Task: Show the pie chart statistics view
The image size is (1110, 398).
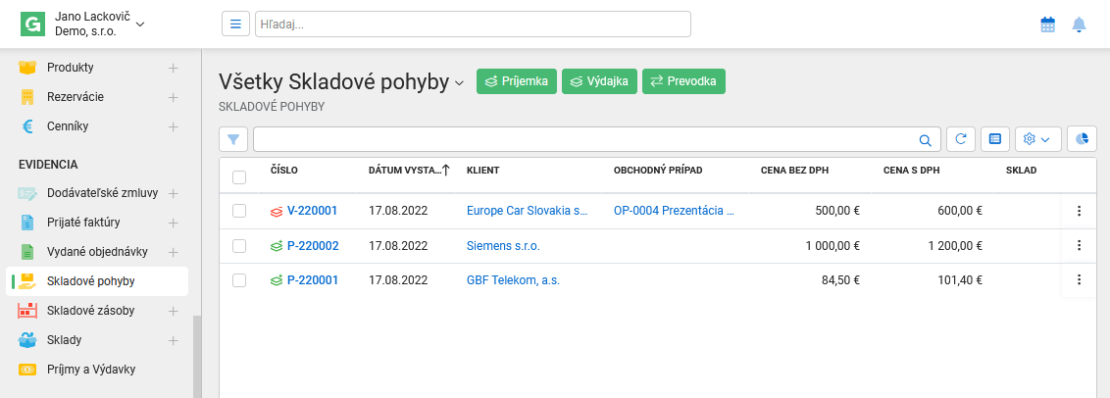Action: 1082,140
